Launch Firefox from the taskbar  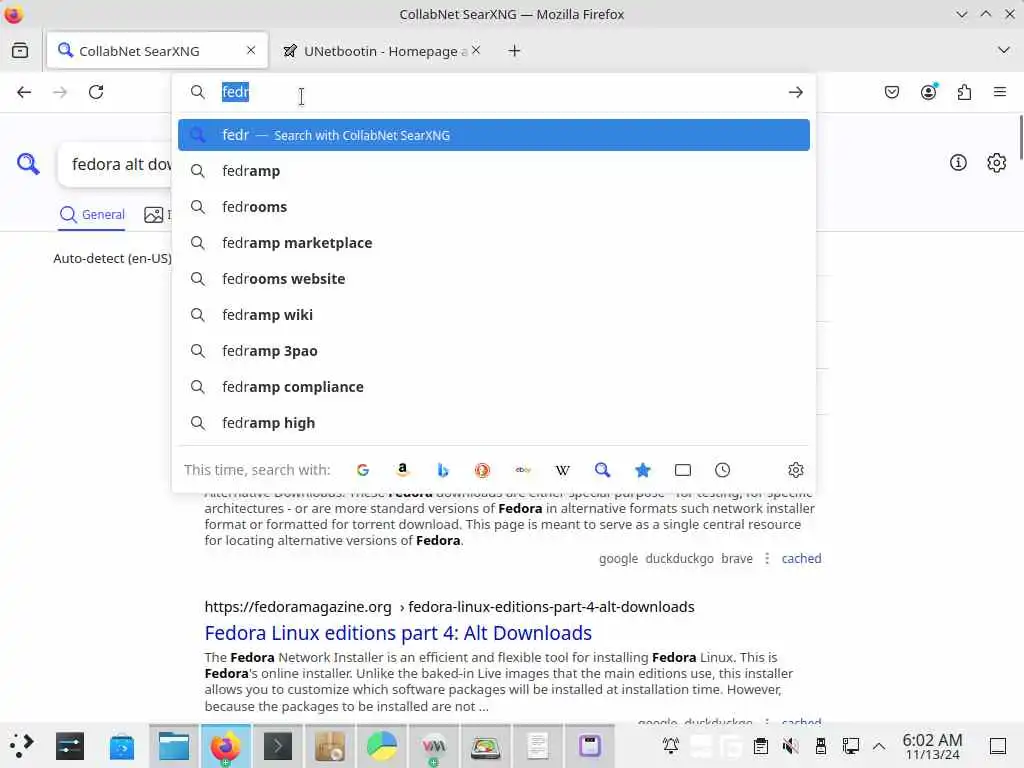(x=225, y=746)
